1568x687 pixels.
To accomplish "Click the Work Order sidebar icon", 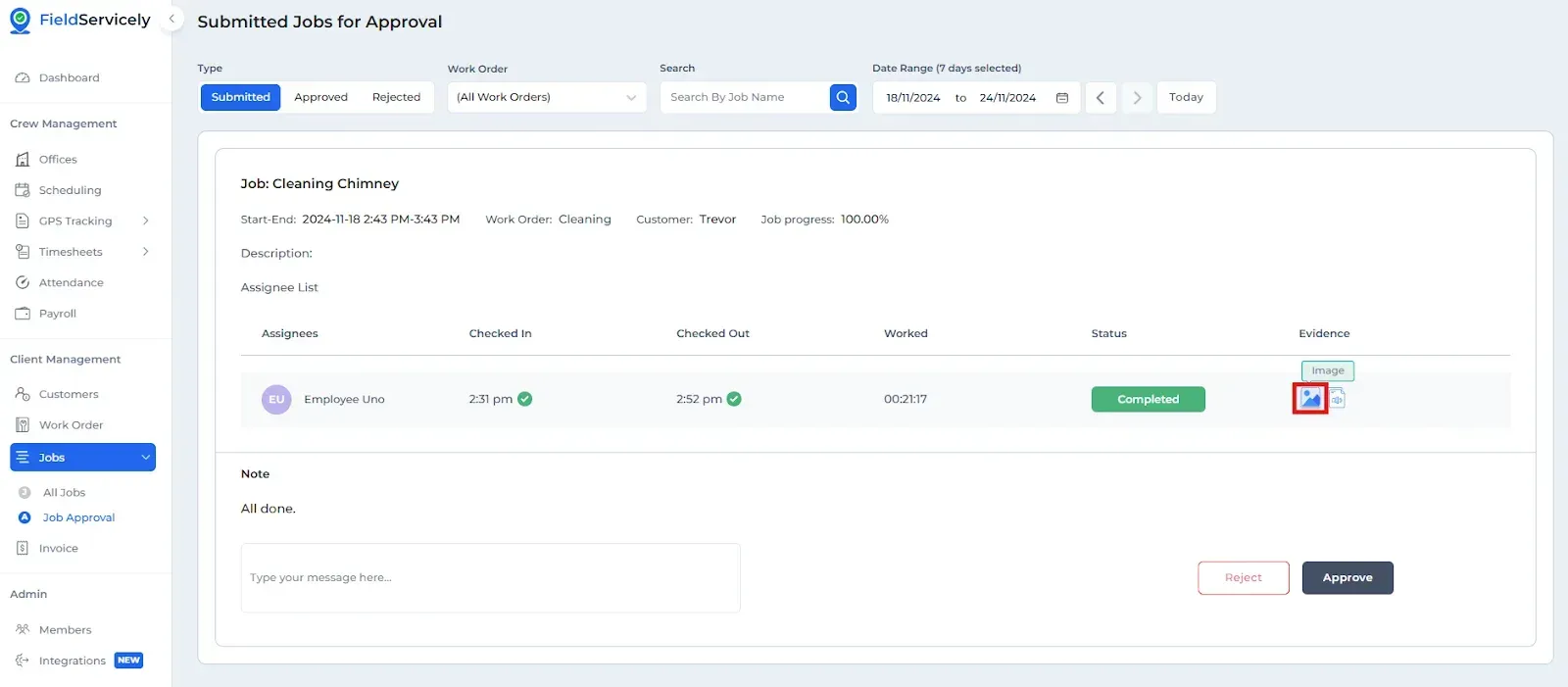I will pos(23,425).
